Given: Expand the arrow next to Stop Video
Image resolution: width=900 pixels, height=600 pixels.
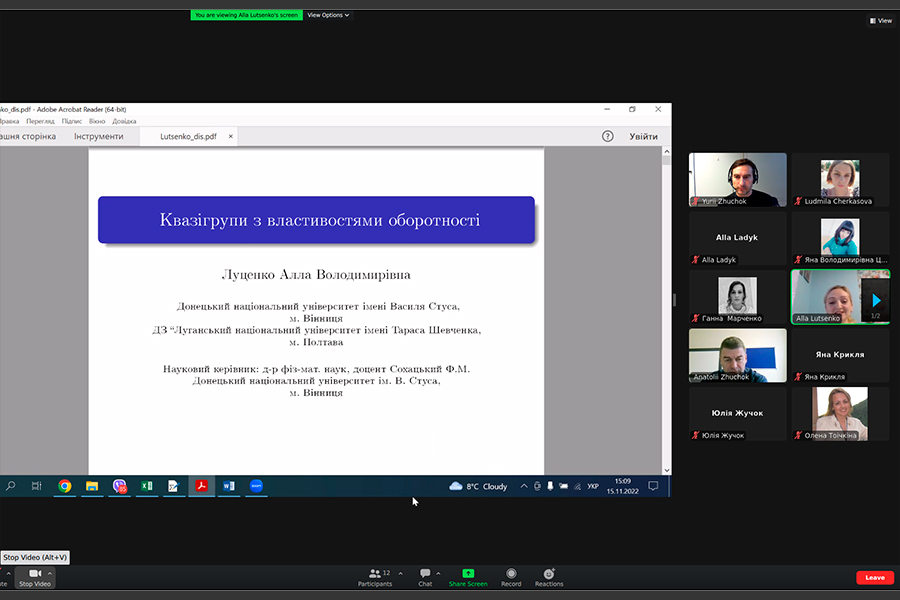Looking at the screenshot, I should [x=50, y=574].
